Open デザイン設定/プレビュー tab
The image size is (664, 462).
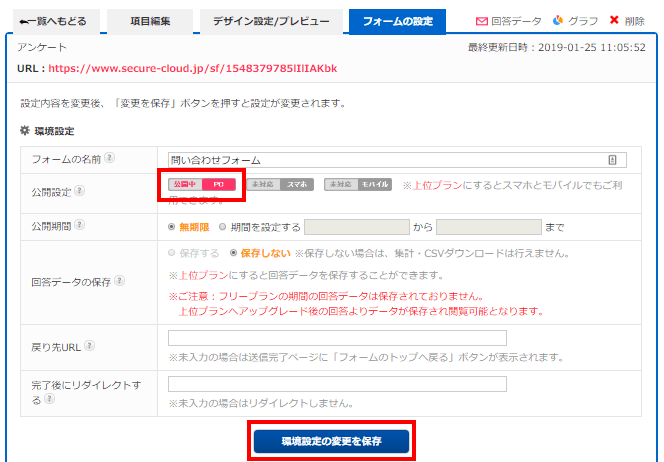coord(270,21)
